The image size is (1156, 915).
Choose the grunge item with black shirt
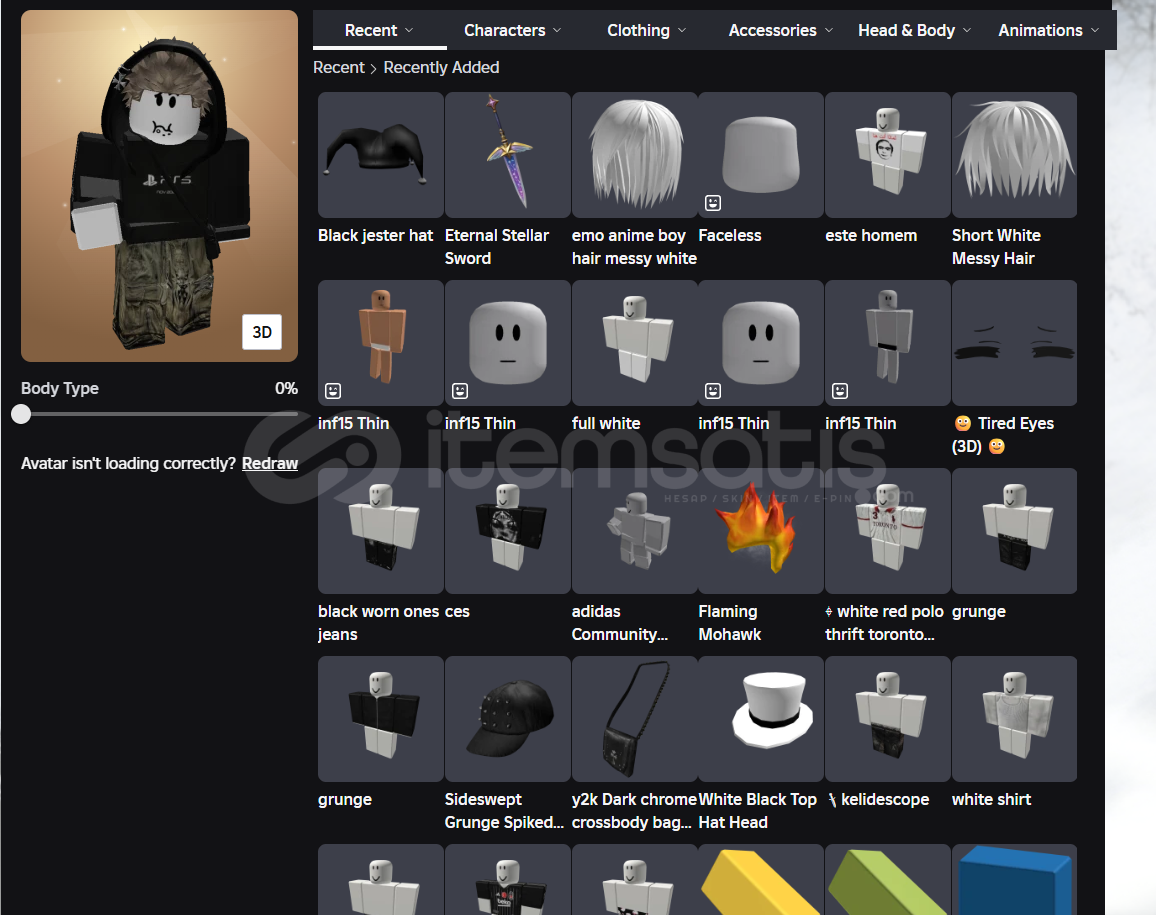(380, 719)
